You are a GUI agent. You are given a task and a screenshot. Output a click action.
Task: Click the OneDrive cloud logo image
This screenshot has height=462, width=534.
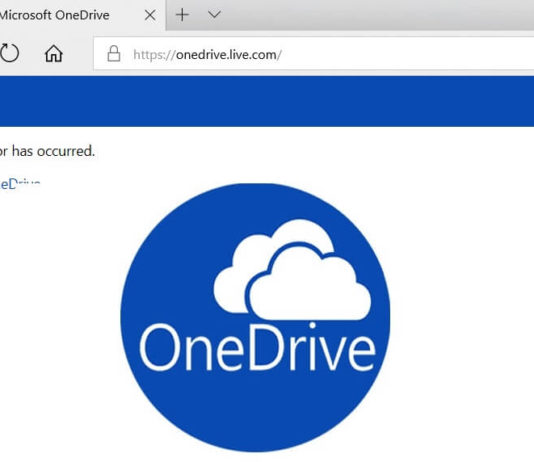point(255,317)
